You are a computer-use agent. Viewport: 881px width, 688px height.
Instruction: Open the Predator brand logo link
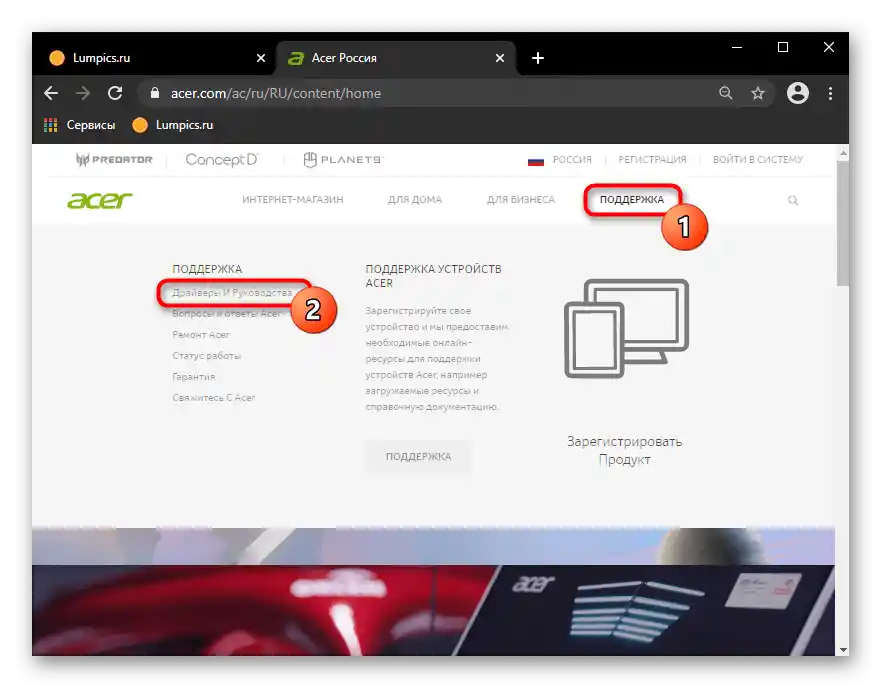tap(114, 160)
